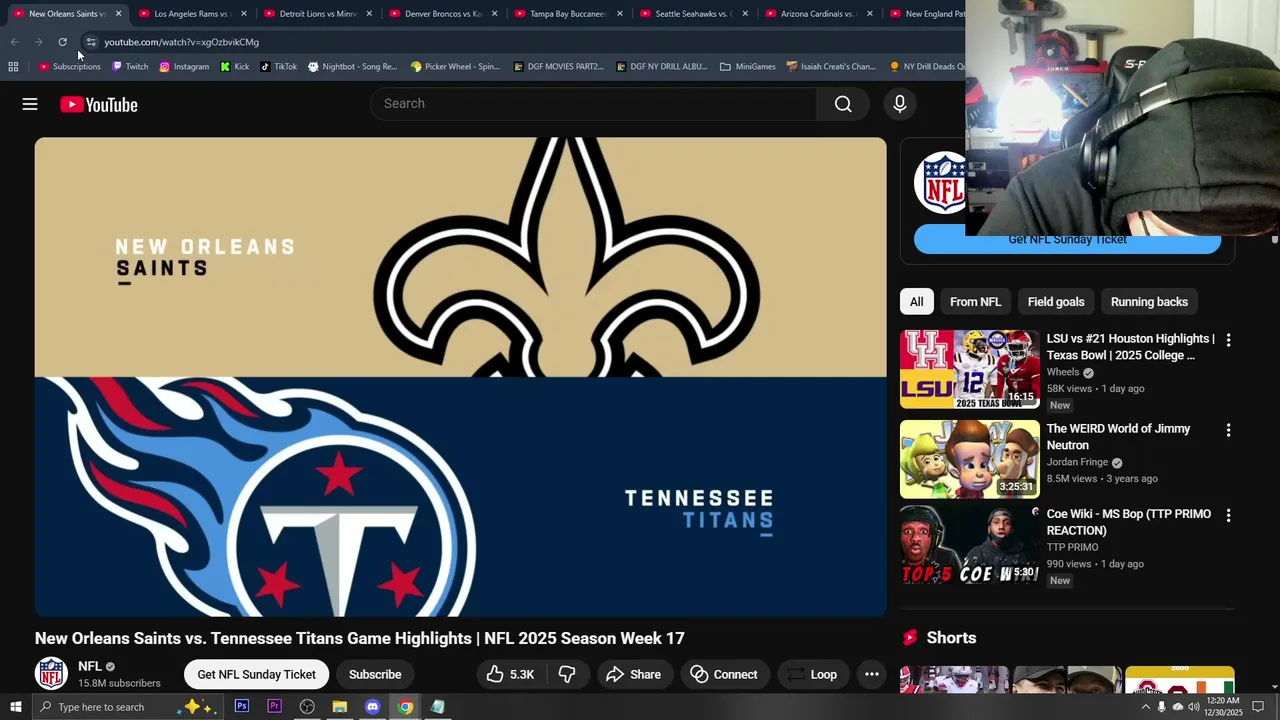This screenshot has width=1280, height=720.
Task: Click the YouTube logo
Action: click(x=98, y=104)
